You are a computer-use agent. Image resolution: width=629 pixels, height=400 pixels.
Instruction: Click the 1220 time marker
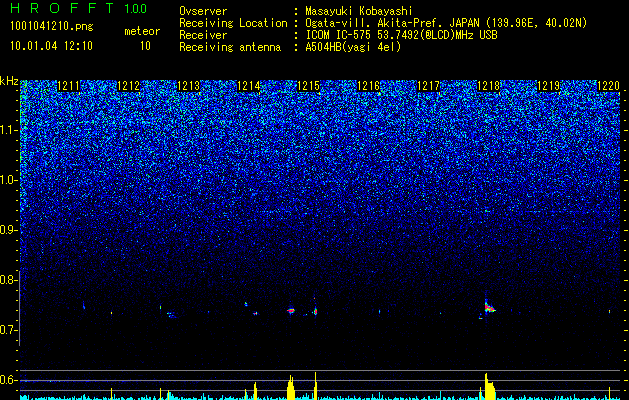pos(609,86)
